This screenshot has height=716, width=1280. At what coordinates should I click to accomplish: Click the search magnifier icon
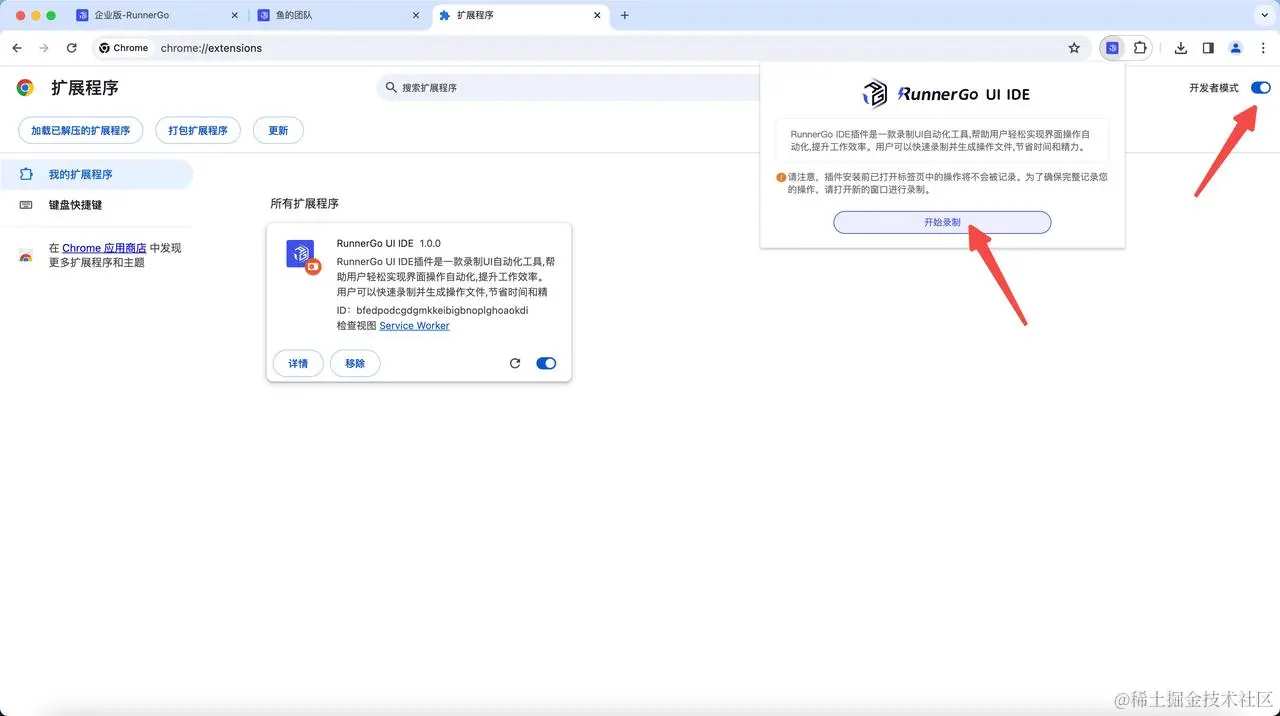[389, 88]
